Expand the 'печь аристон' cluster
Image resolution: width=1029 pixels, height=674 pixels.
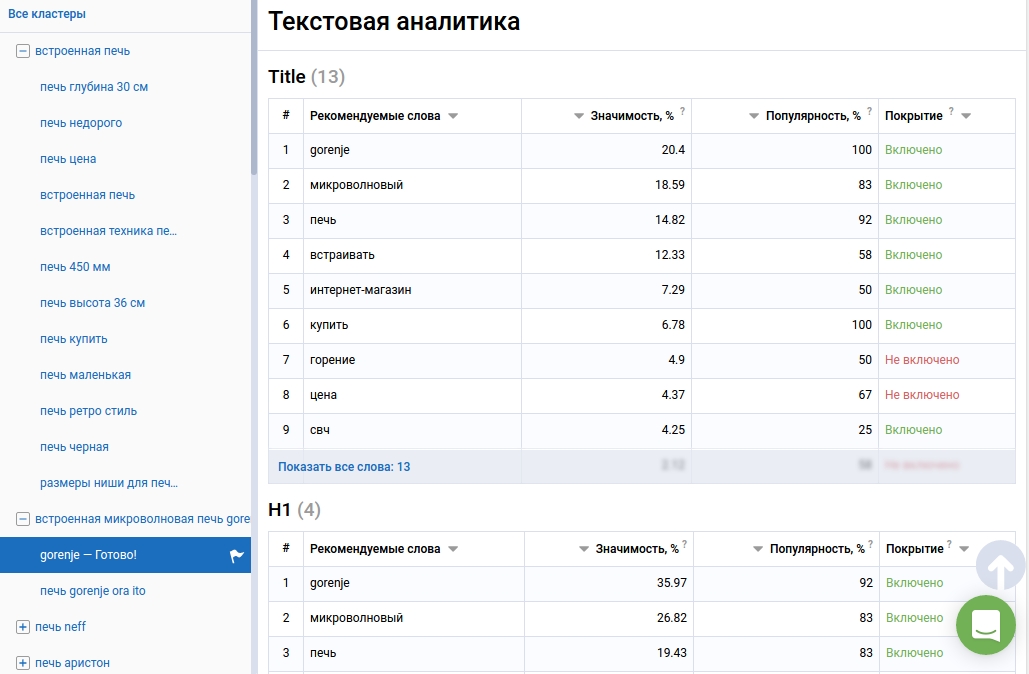[x=23, y=663]
